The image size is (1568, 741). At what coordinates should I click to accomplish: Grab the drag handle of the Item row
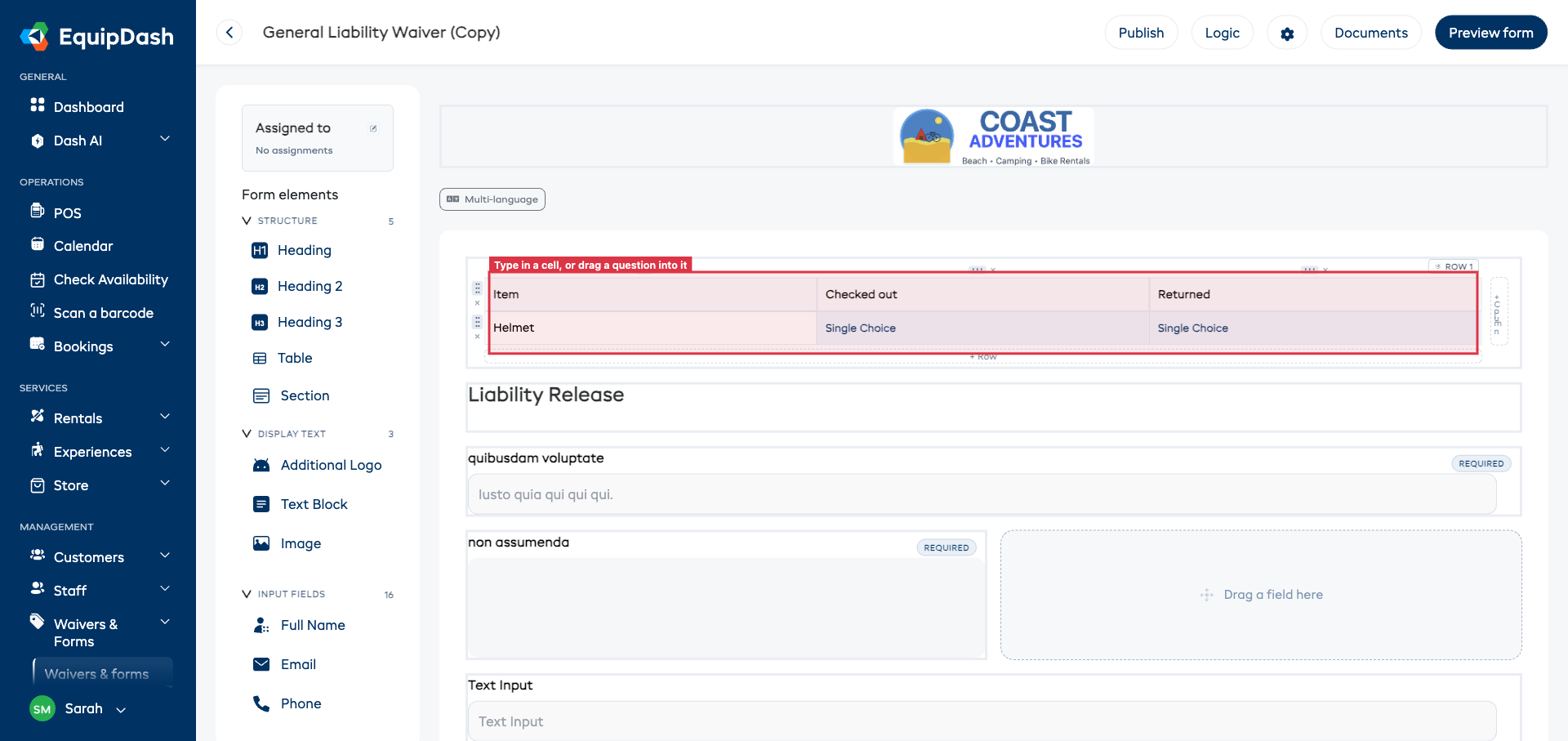click(x=478, y=288)
